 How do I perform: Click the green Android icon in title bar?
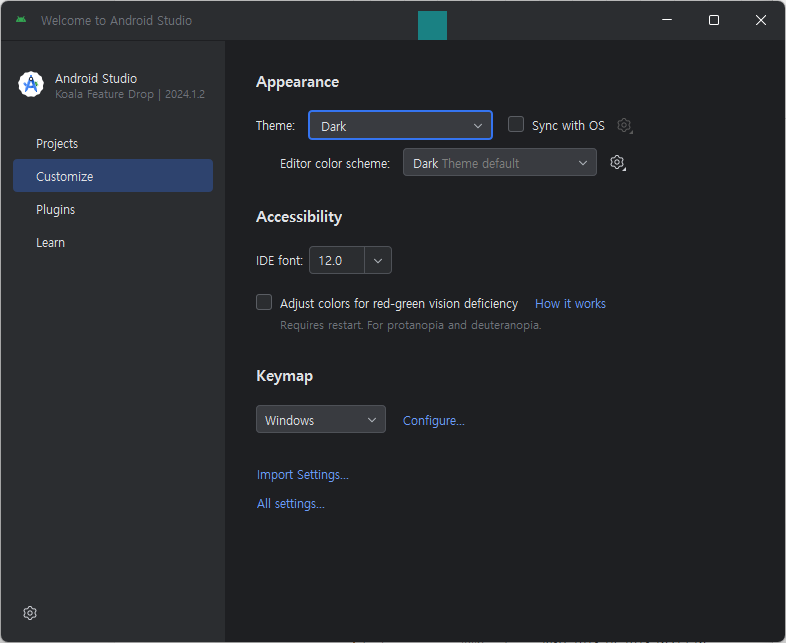[21, 20]
